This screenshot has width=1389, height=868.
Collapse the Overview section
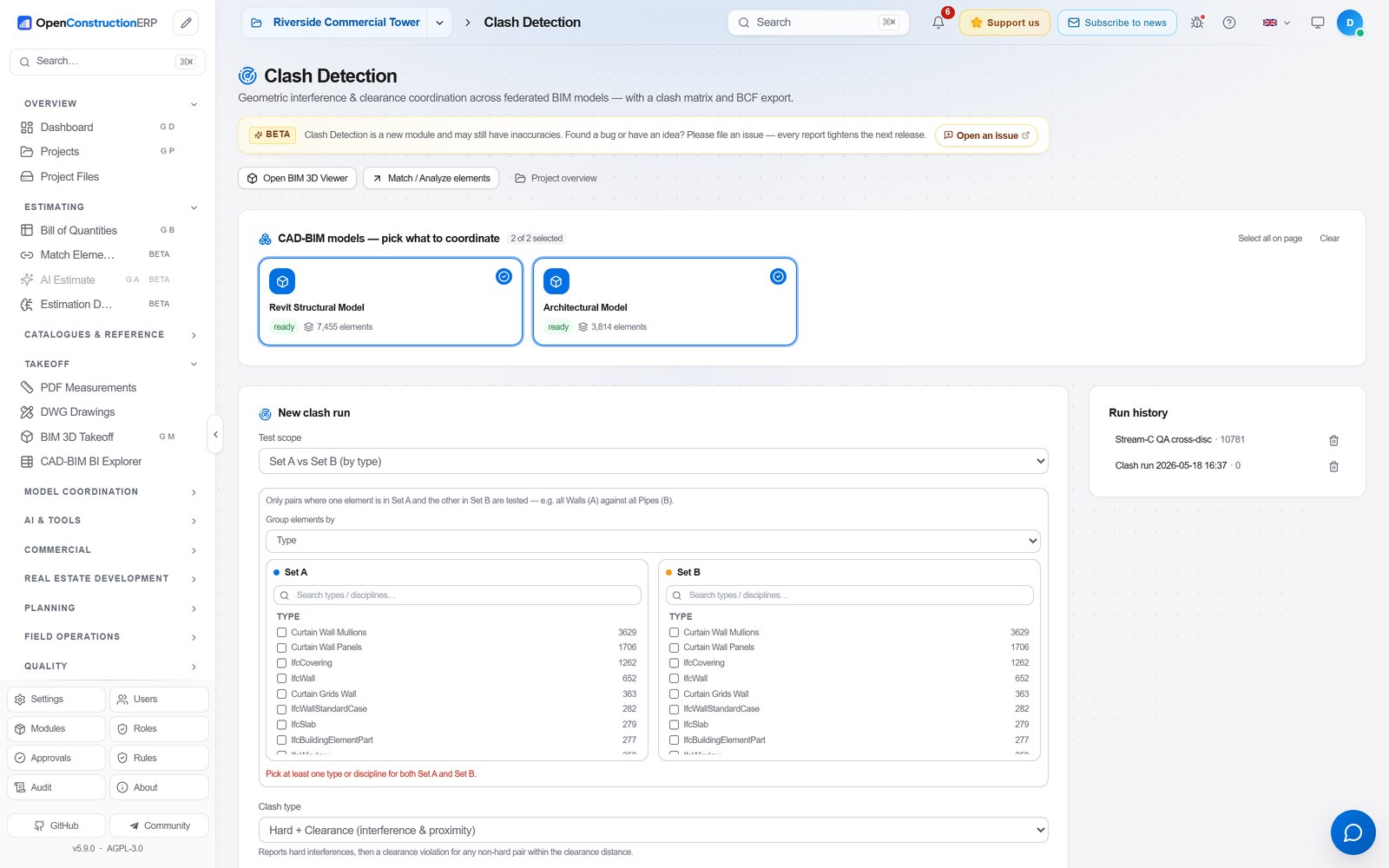194,104
